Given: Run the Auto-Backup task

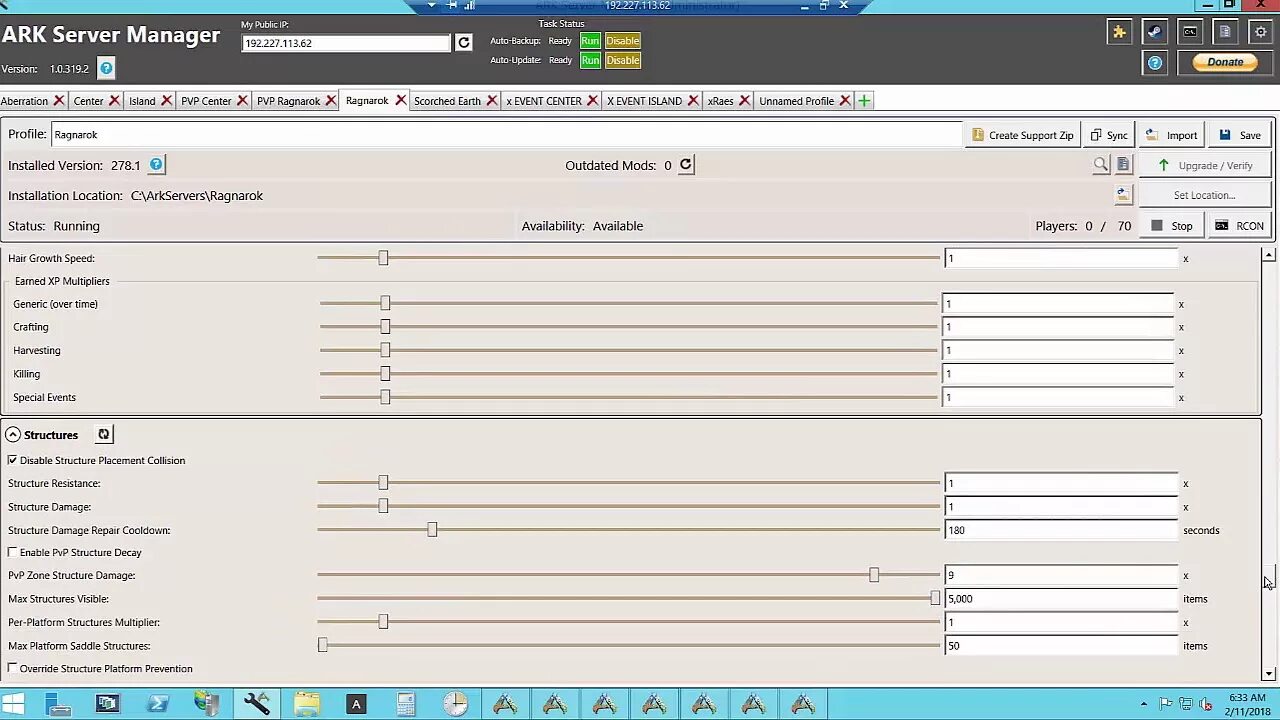Looking at the screenshot, I should coord(590,41).
